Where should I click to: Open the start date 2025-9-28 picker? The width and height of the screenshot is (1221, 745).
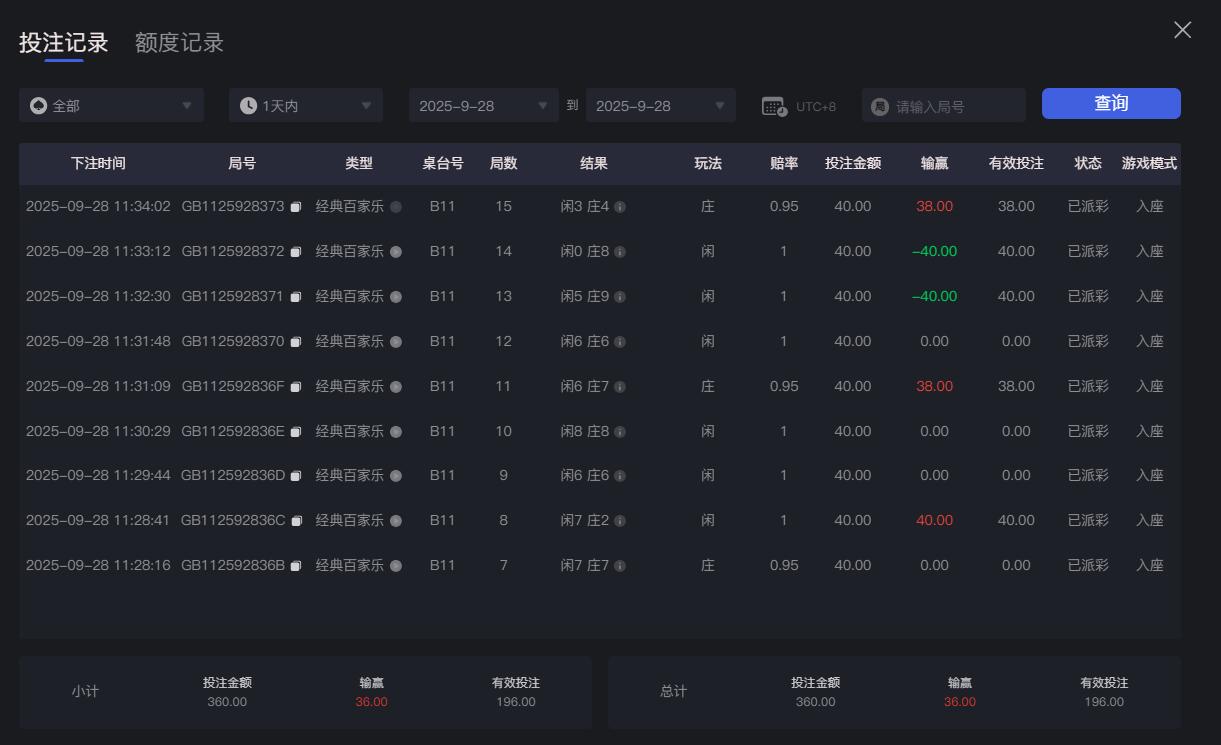click(x=483, y=104)
